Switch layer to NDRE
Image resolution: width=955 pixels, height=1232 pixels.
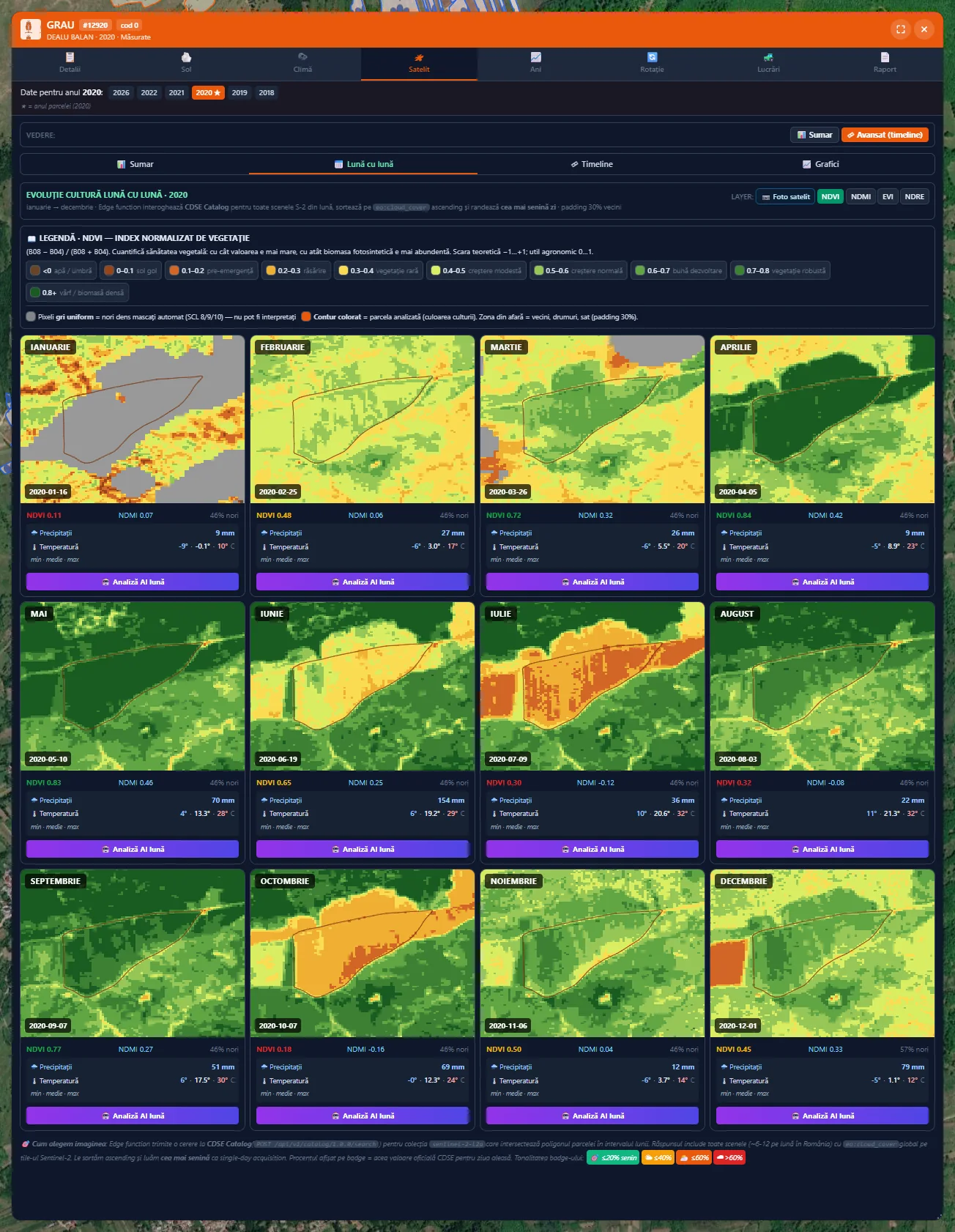coord(914,196)
